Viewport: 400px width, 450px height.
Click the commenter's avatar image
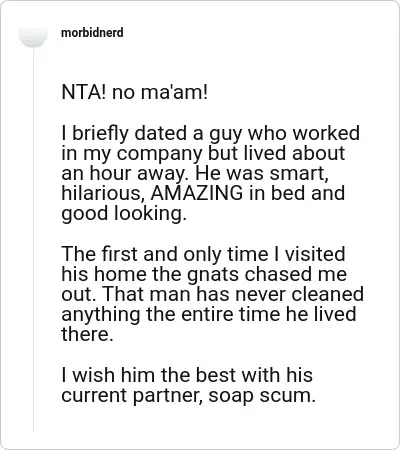tap(33, 35)
